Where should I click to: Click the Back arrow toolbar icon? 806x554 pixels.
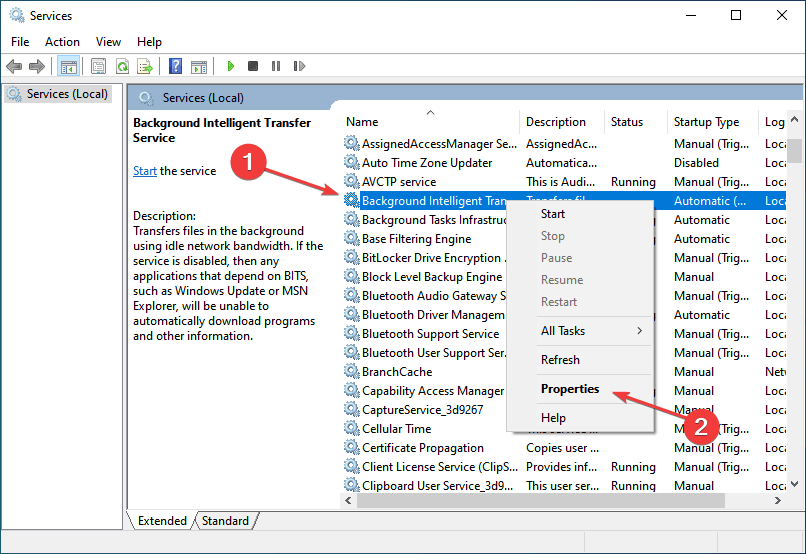point(14,66)
